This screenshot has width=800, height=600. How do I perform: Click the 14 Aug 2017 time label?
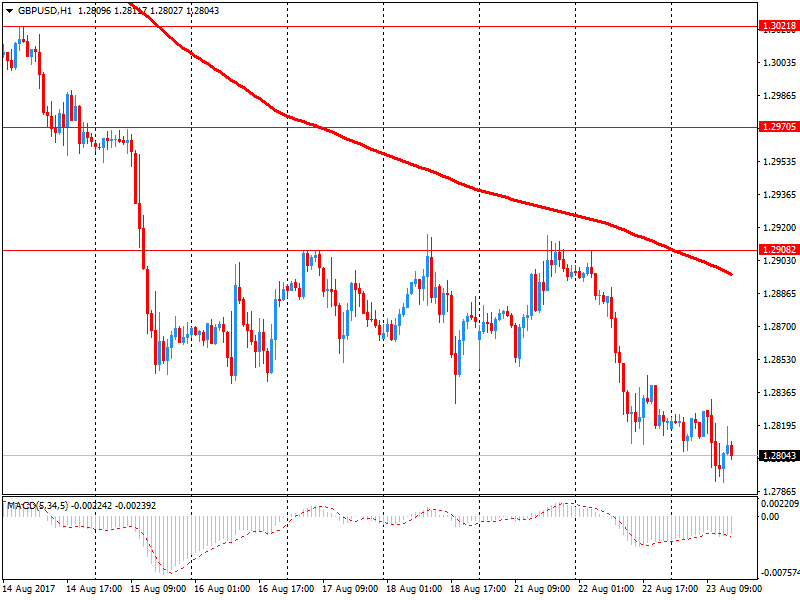(x=29, y=589)
